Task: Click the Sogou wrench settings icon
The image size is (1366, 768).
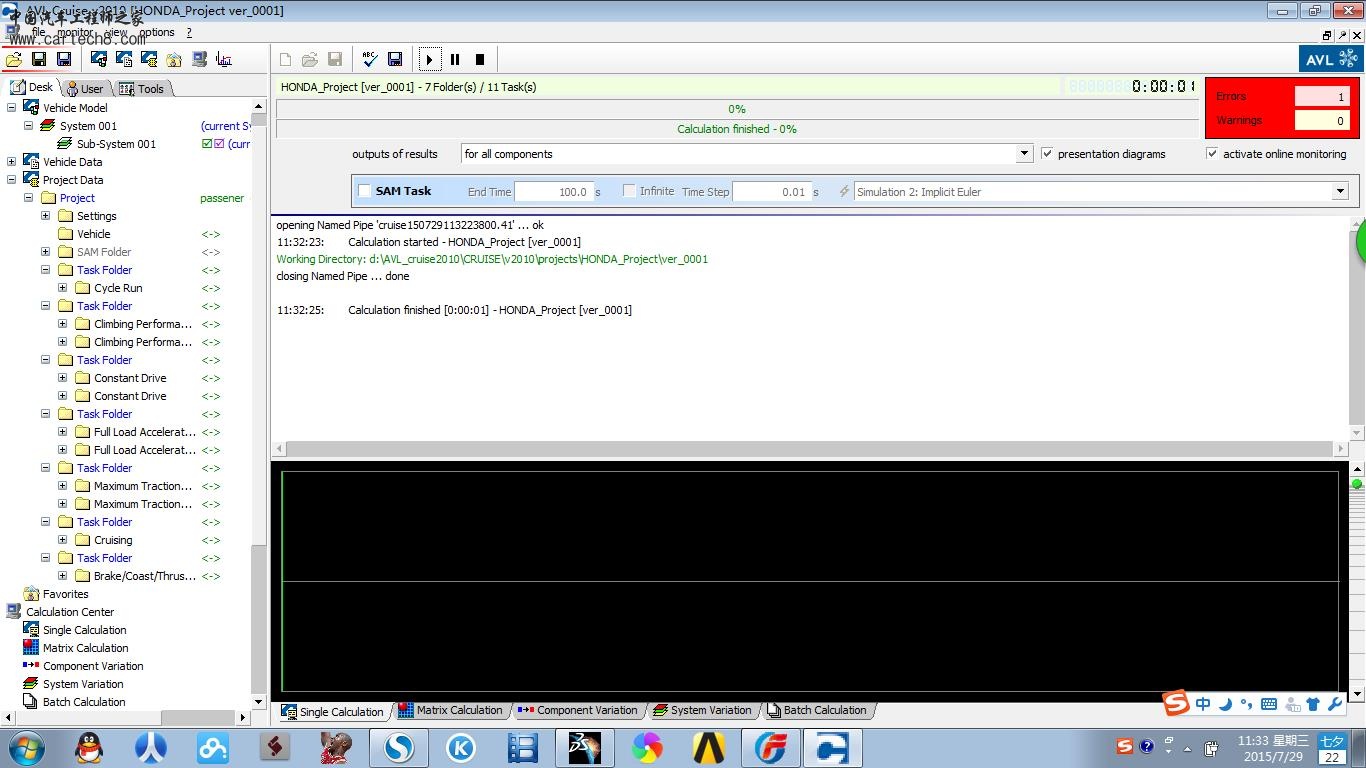Action: [x=1335, y=704]
